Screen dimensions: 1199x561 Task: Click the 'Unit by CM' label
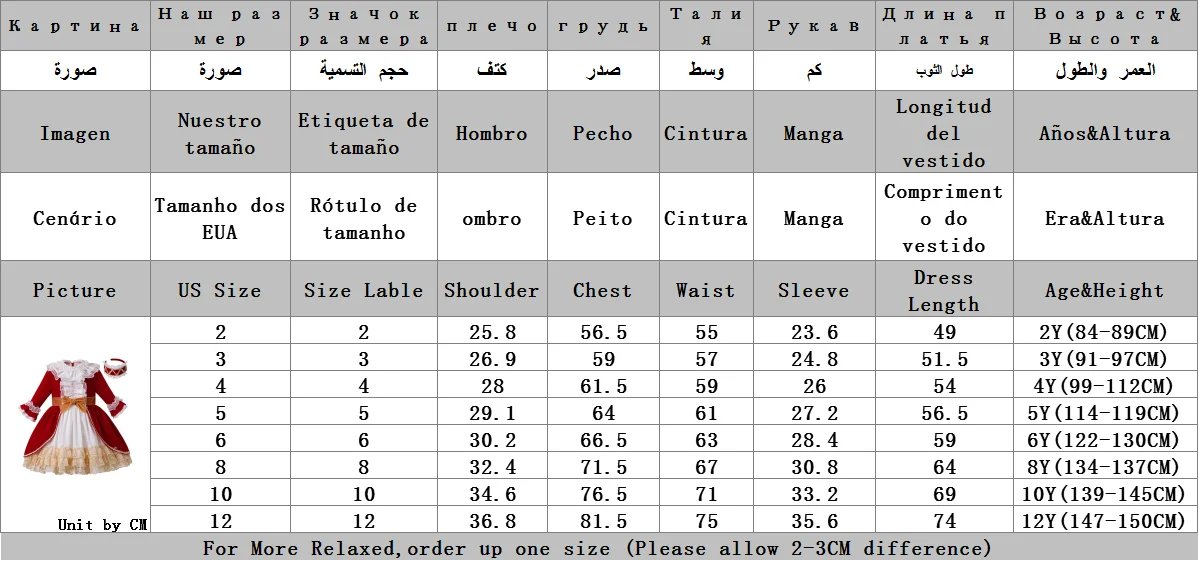coord(102,524)
